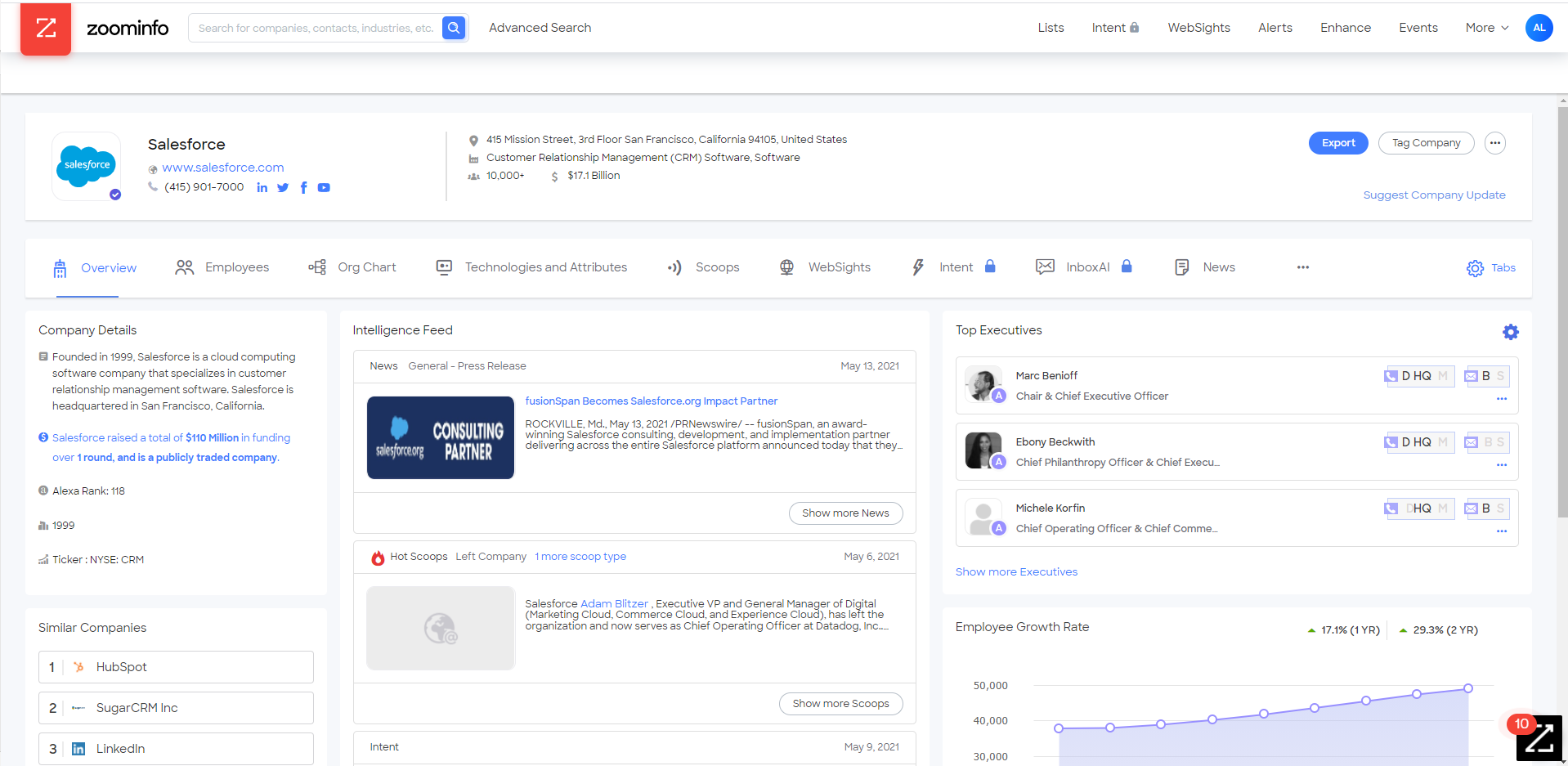Click the Tag Company button
1568x766 pixels.
pyautogui.click(x=1427, y=143)
